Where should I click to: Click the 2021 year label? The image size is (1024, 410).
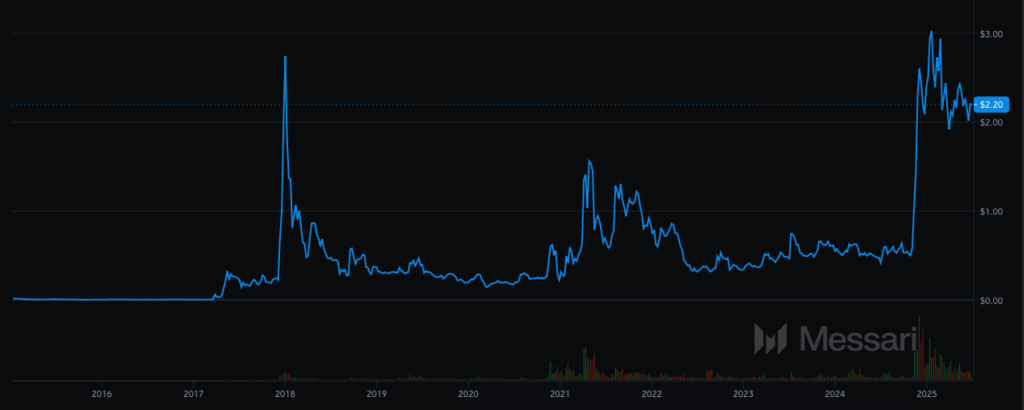560,394
